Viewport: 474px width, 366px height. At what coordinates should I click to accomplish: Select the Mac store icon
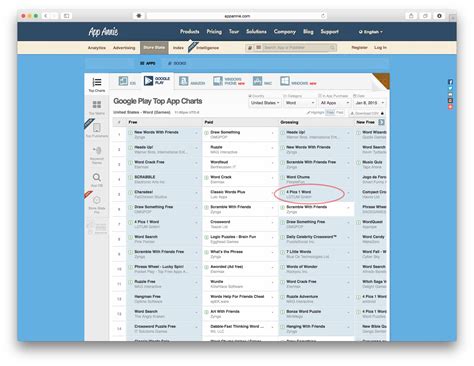257,81
